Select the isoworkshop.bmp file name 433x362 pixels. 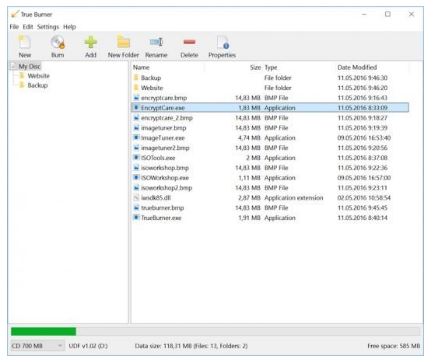(165, 168)
